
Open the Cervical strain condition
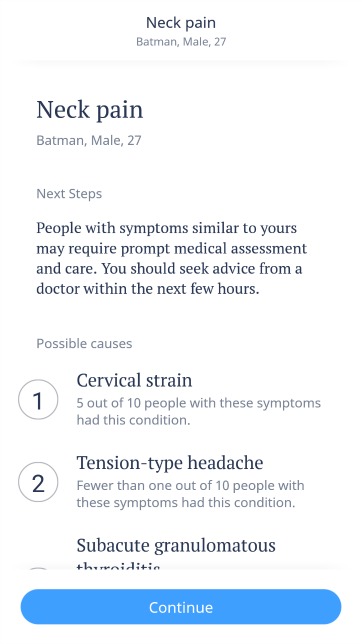134,380
